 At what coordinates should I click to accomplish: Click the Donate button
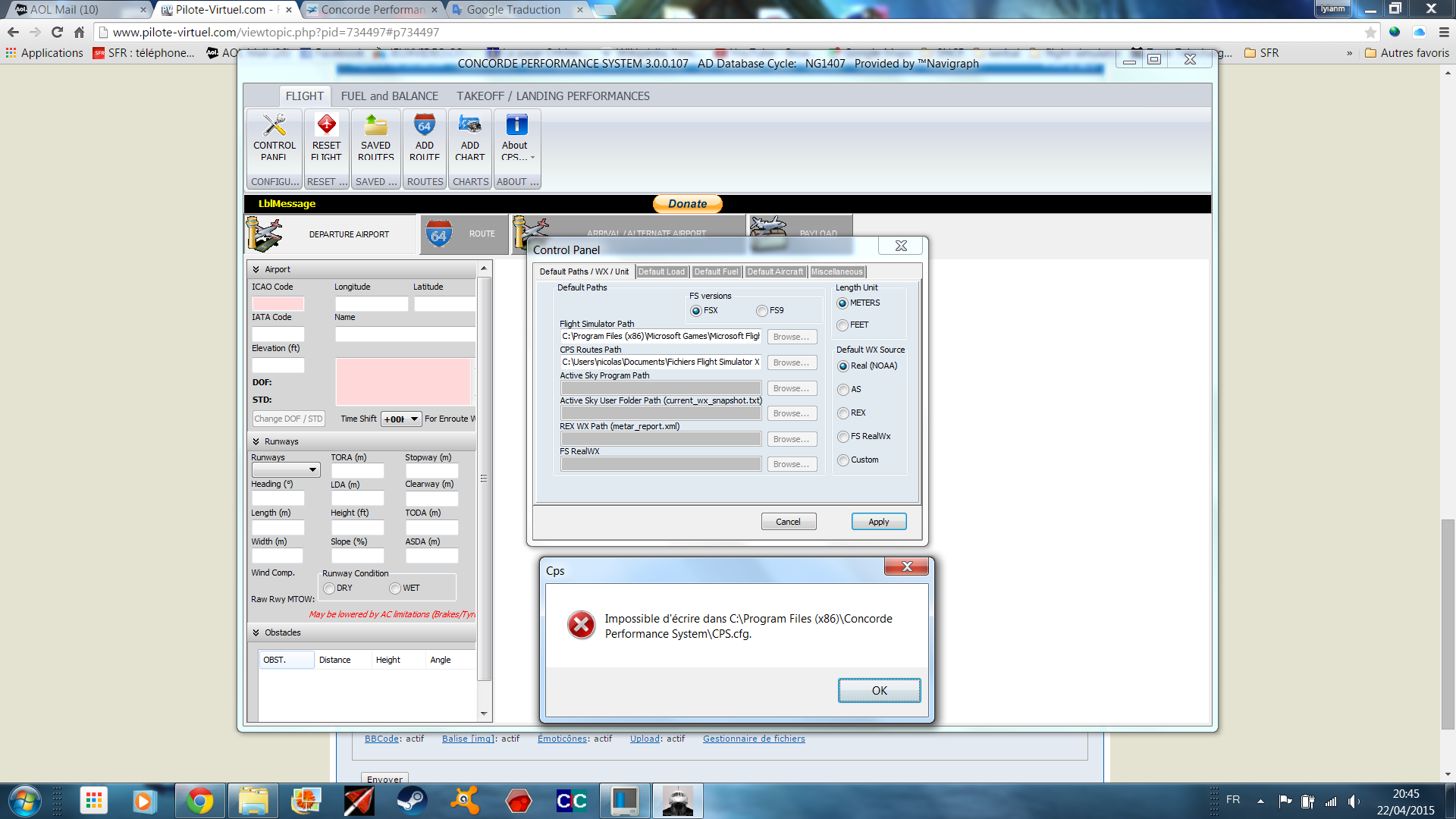pos(687,204)
